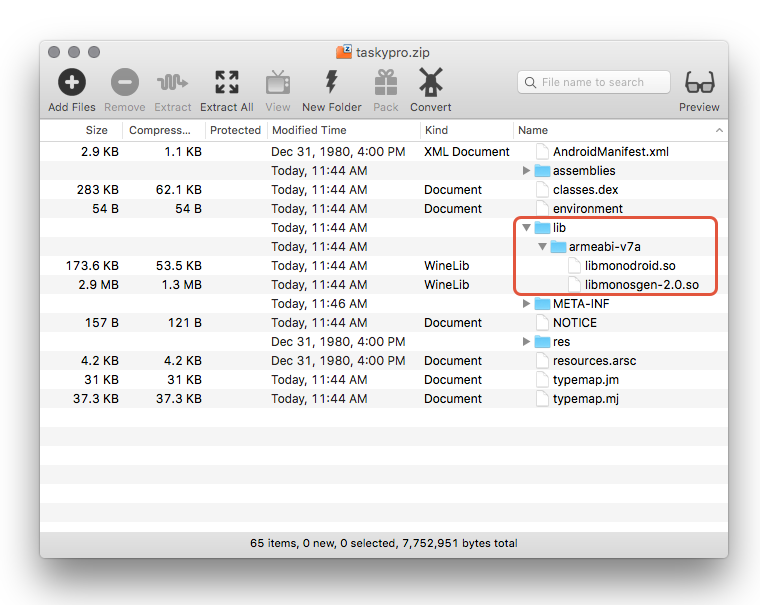Expand the META-INF folder
Viewport: 760px width, 605px height.
point(527,304)
